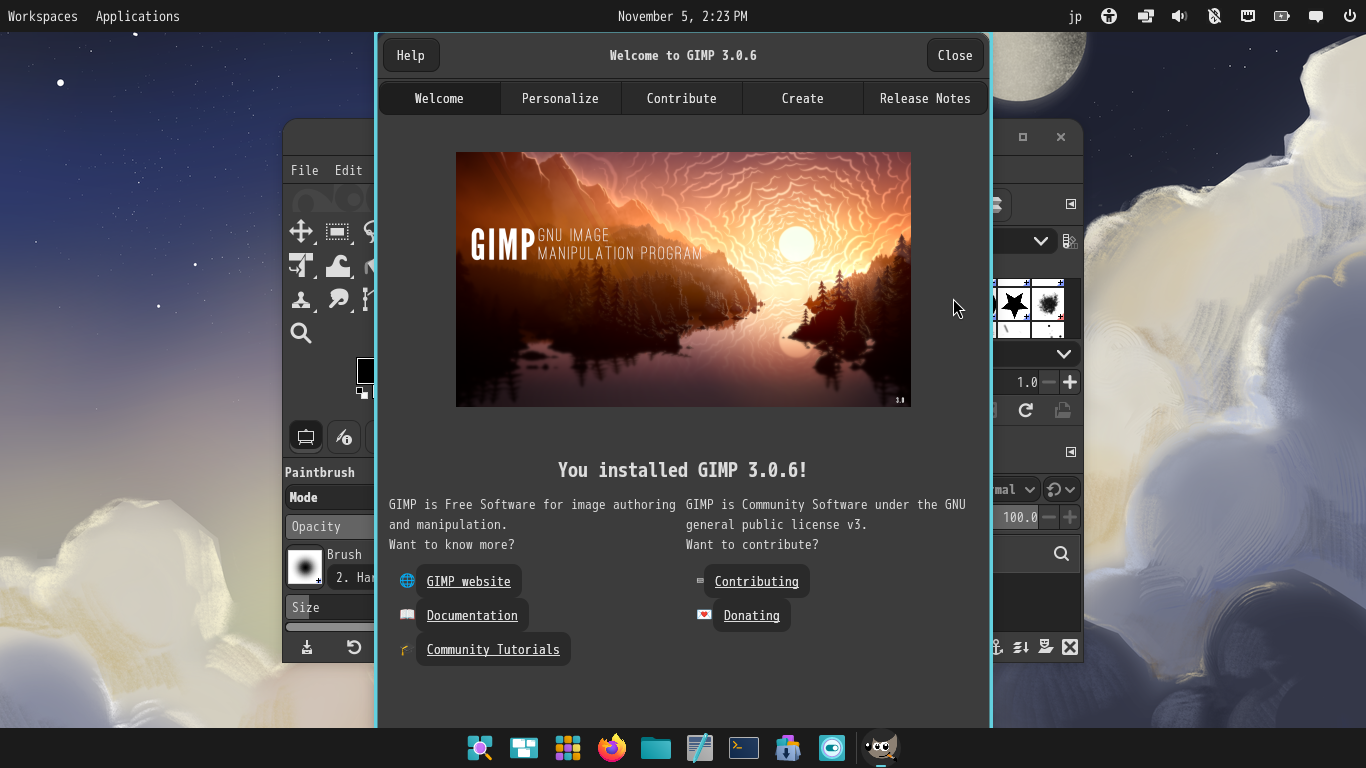The height and width of the screenshot is (768, 1366).
Task: Open Firefox from the dock
Action: click(x=612, y=748)
